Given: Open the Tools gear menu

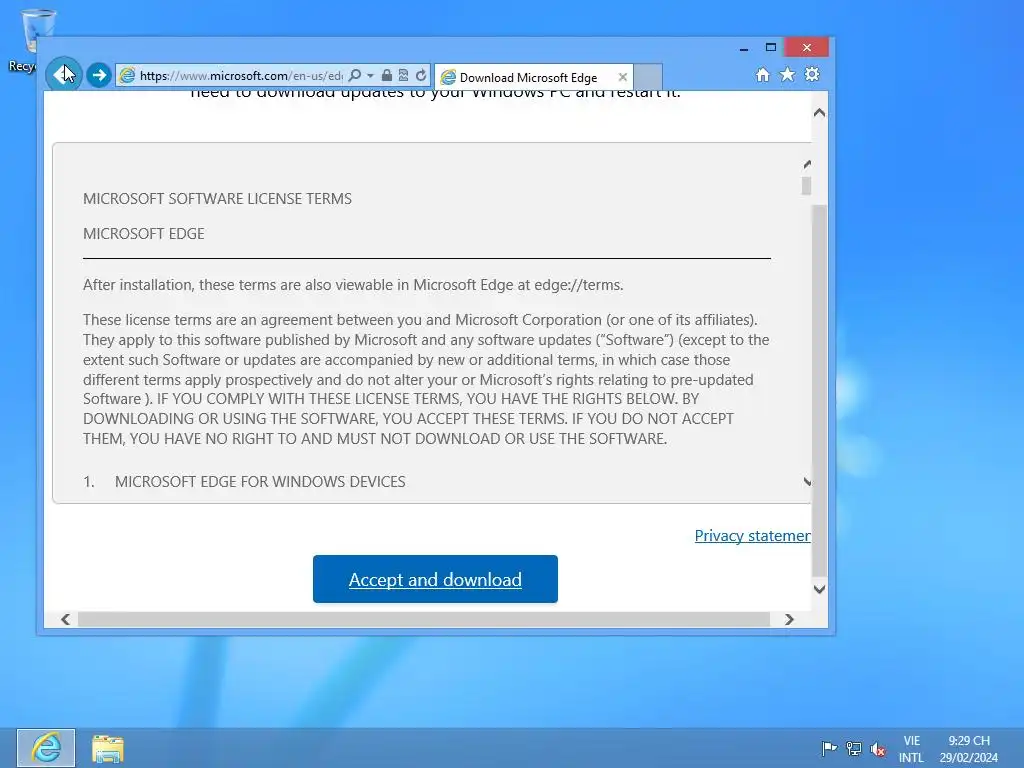Looking at the screenshot, I should [x=812, y=74].
